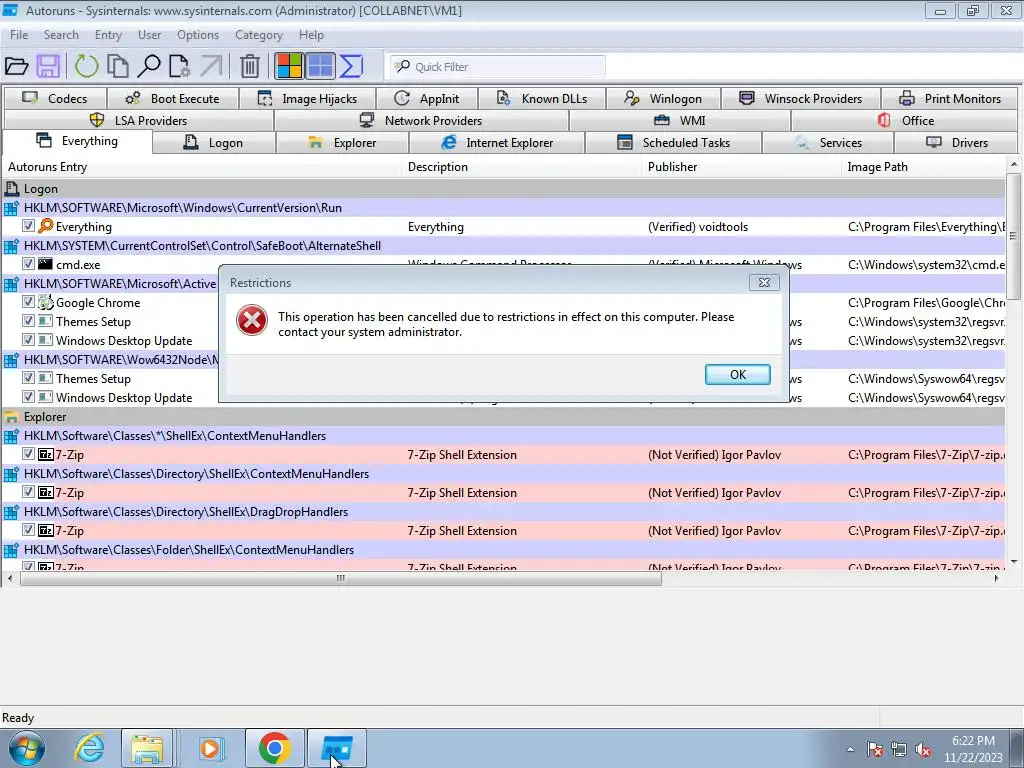Show hidden tray icons arrow

pyautogui.click(x=850, y=750)
